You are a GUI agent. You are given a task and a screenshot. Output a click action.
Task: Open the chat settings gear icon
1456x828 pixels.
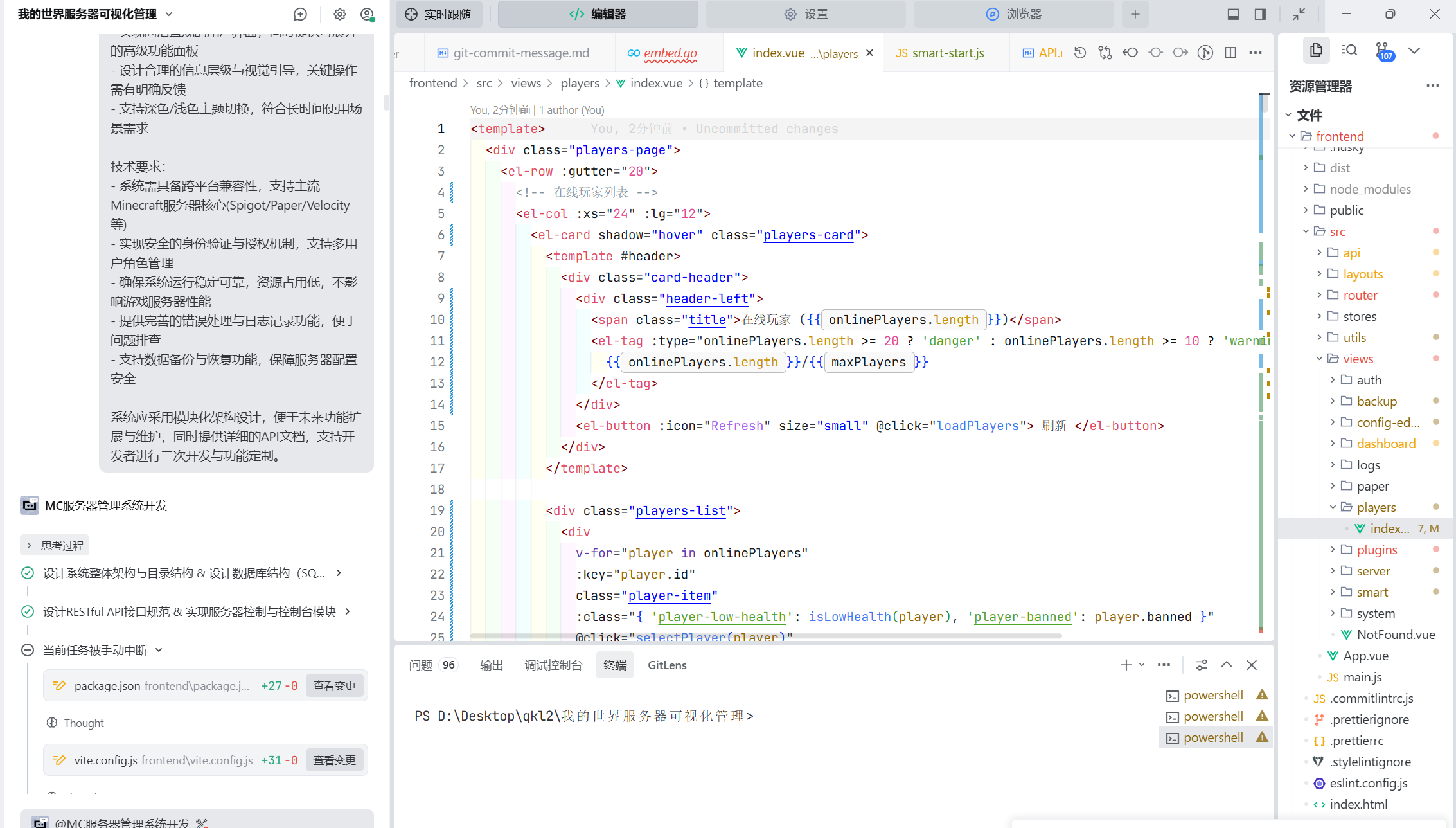[x=340, y=14]
